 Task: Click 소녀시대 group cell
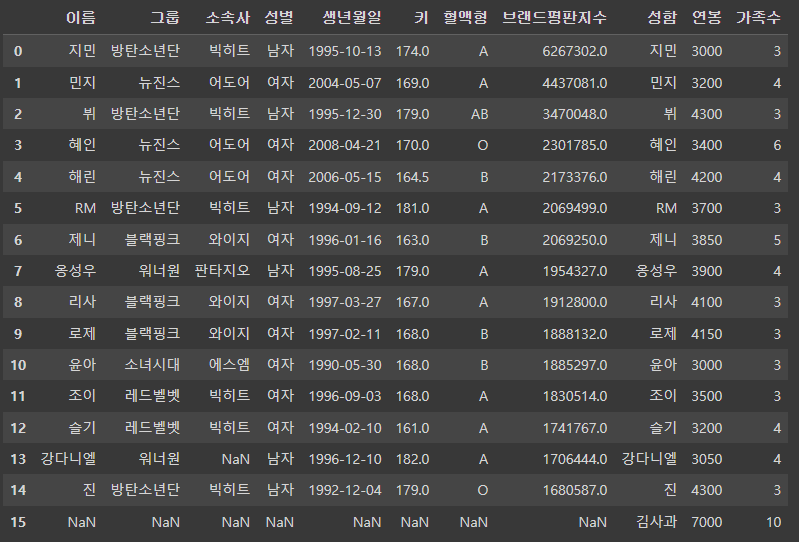152,365
